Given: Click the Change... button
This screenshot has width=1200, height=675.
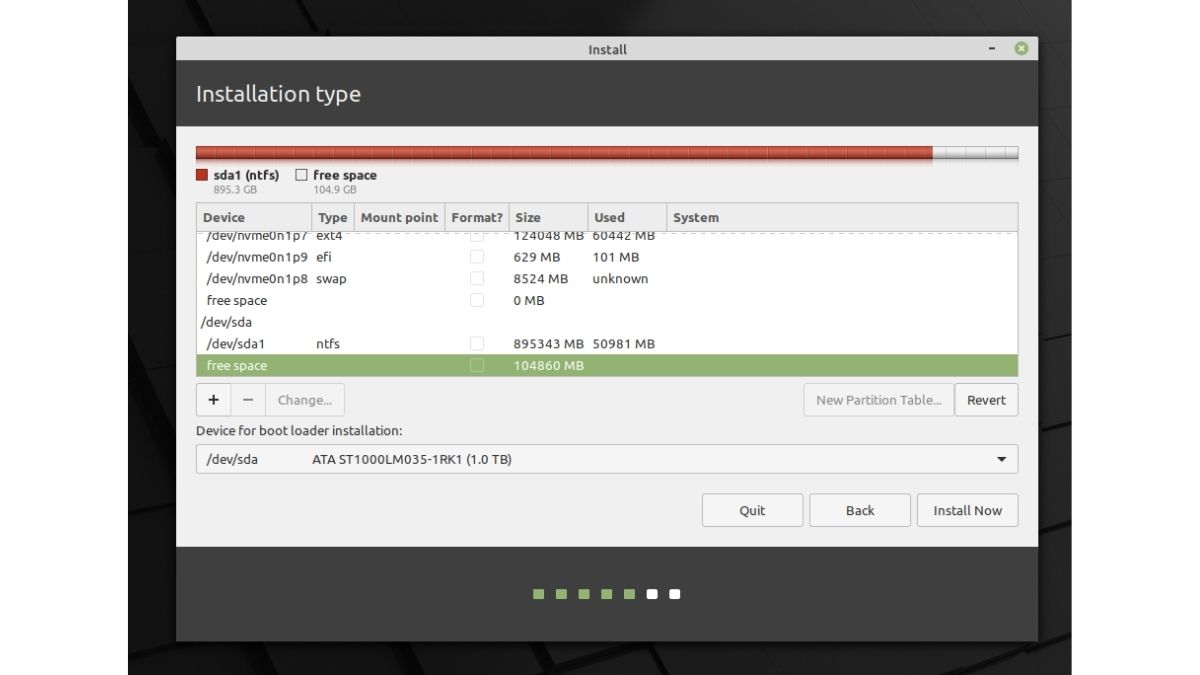Looking at the screenshot, I should (x=304, y=399).
